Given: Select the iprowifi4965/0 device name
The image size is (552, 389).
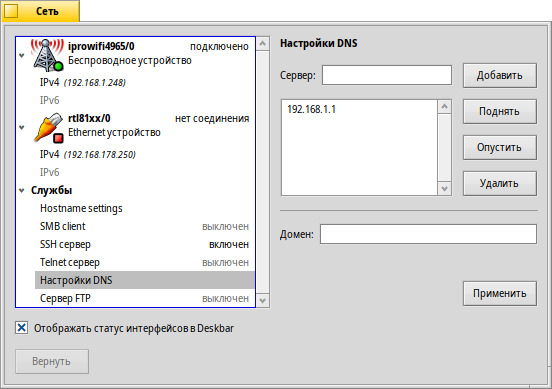Looking at the screenshot, I should click(101, 46).
